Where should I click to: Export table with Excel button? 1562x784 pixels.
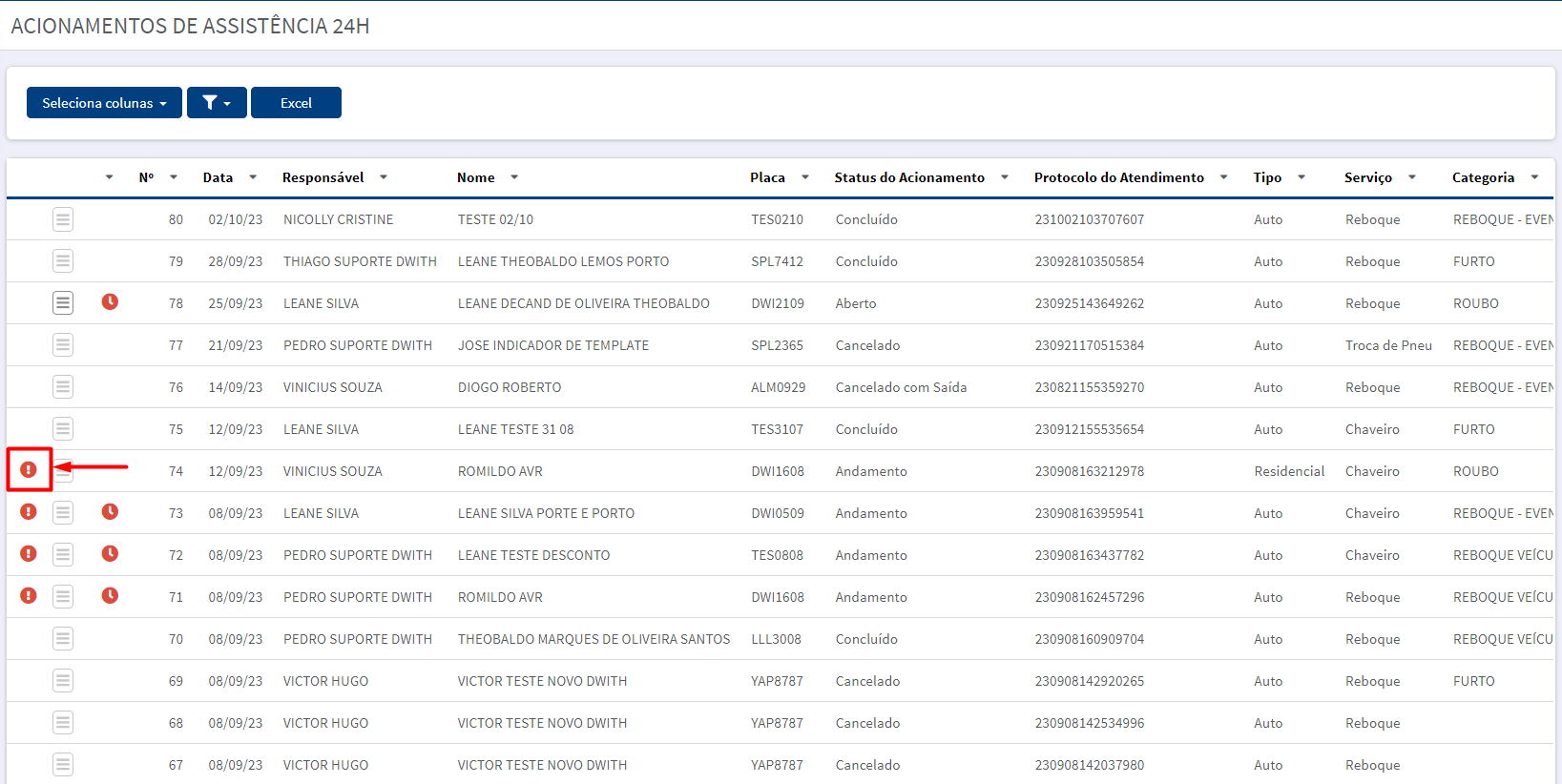tap(296, 103)
